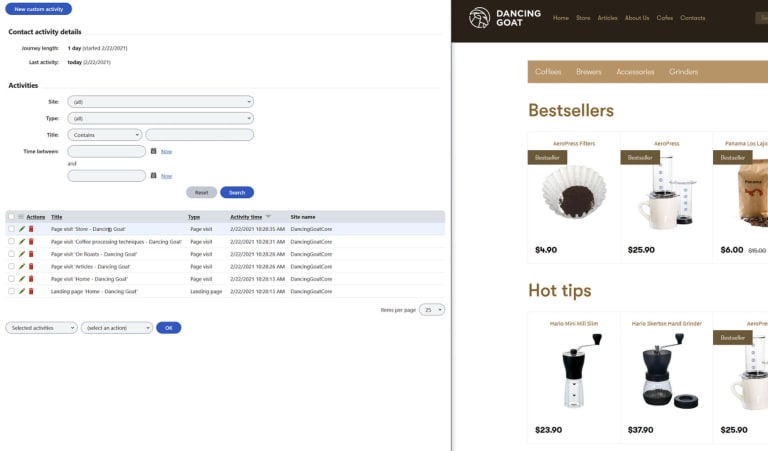The height and width of the screenshot is (451, 768).
Task: Click the Search button
Action: click(x=237, y=192)
